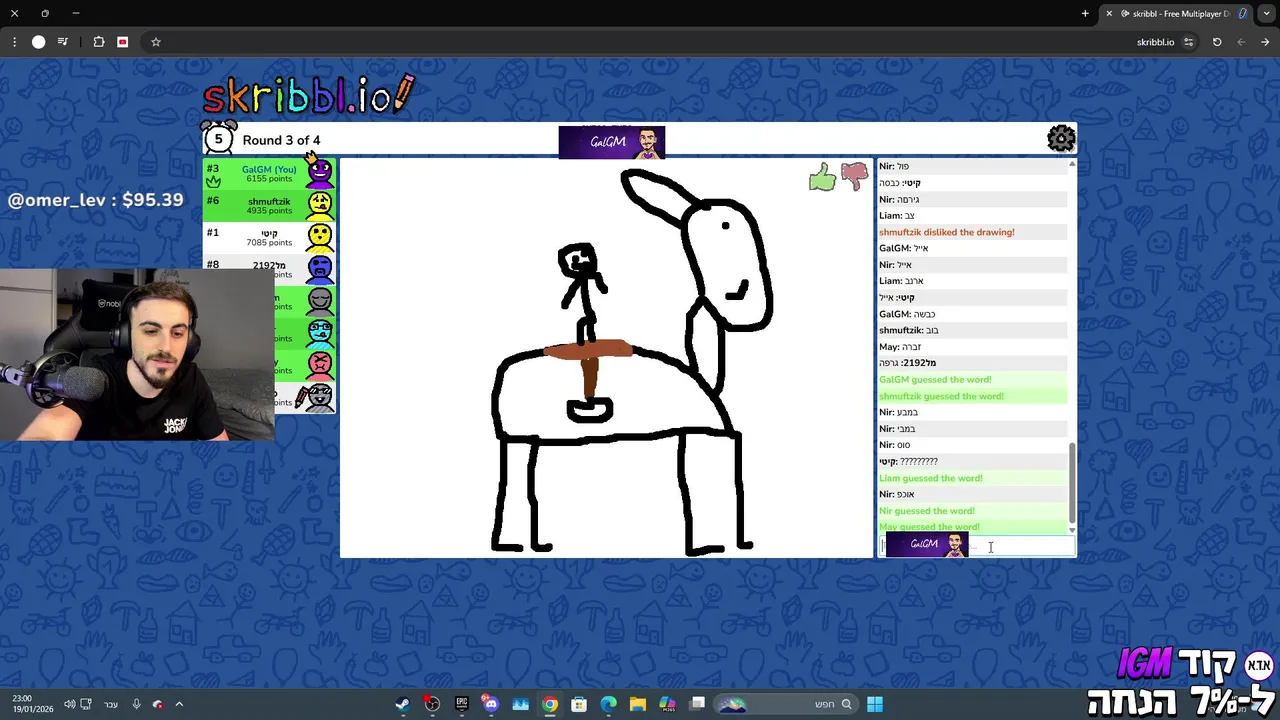Click the microphone icon in the system tray

pyautogui.click(x=137, y=704)
